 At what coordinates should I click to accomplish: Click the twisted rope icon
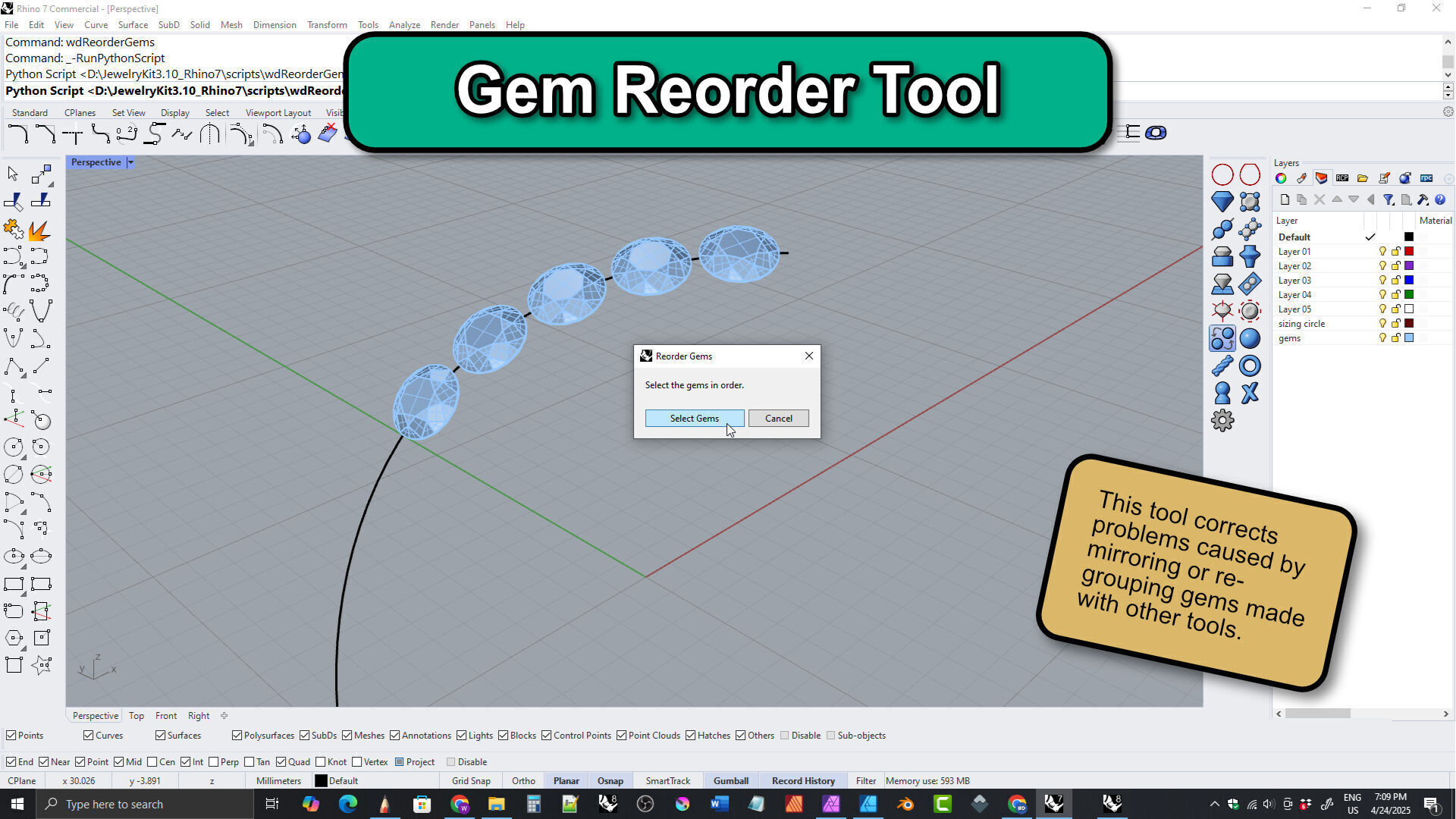click(1222, 366)
